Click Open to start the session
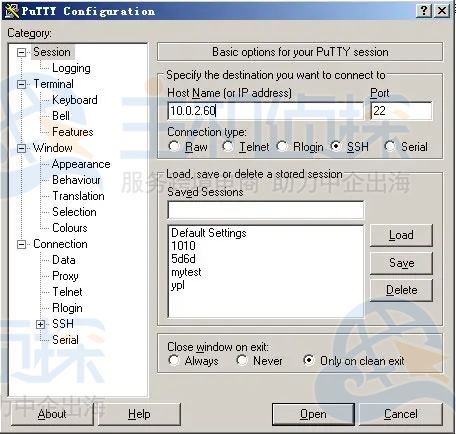Viewport: 456px width, 434px height. (313, 414)
